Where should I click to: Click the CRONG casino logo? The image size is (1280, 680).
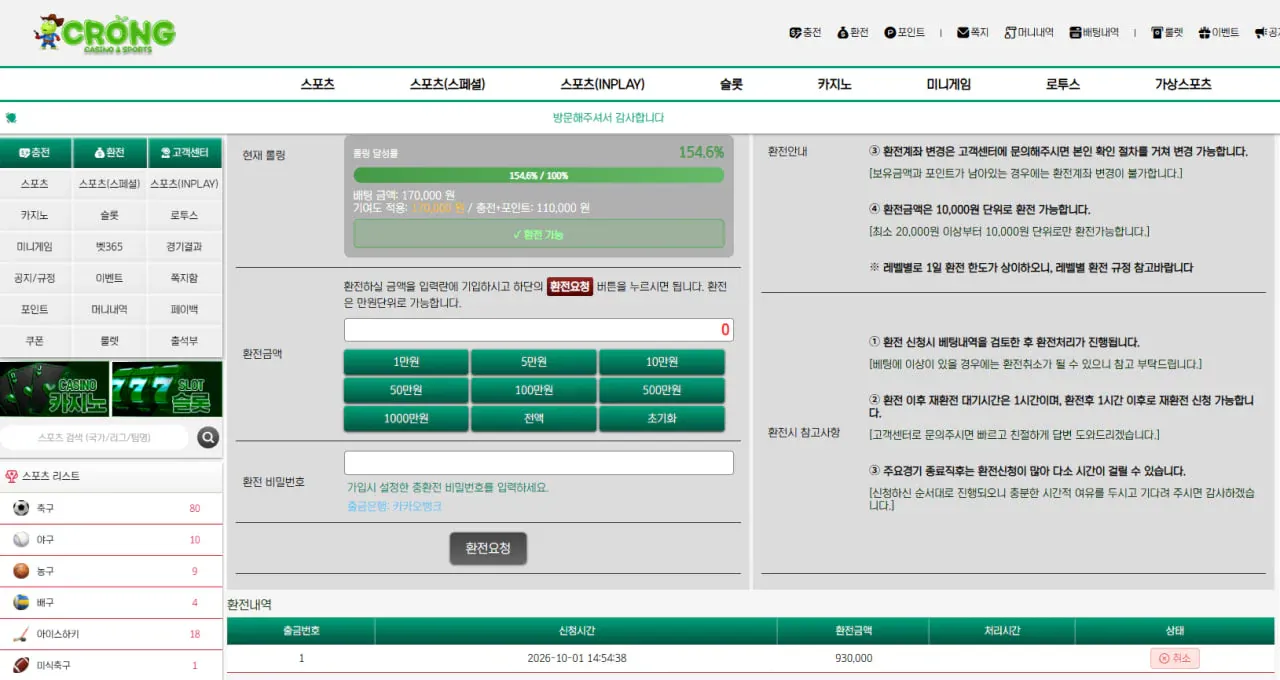104,34
